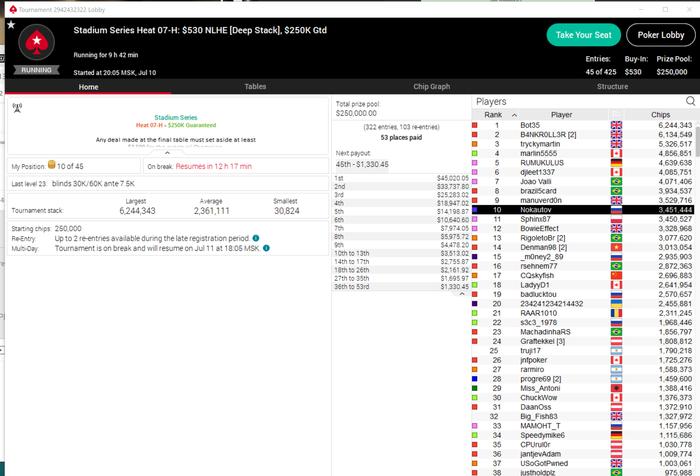The height and width of the screenshot is (476, 700).
Task: Click the chips stack icon by My Position
Action: [51, 165]
